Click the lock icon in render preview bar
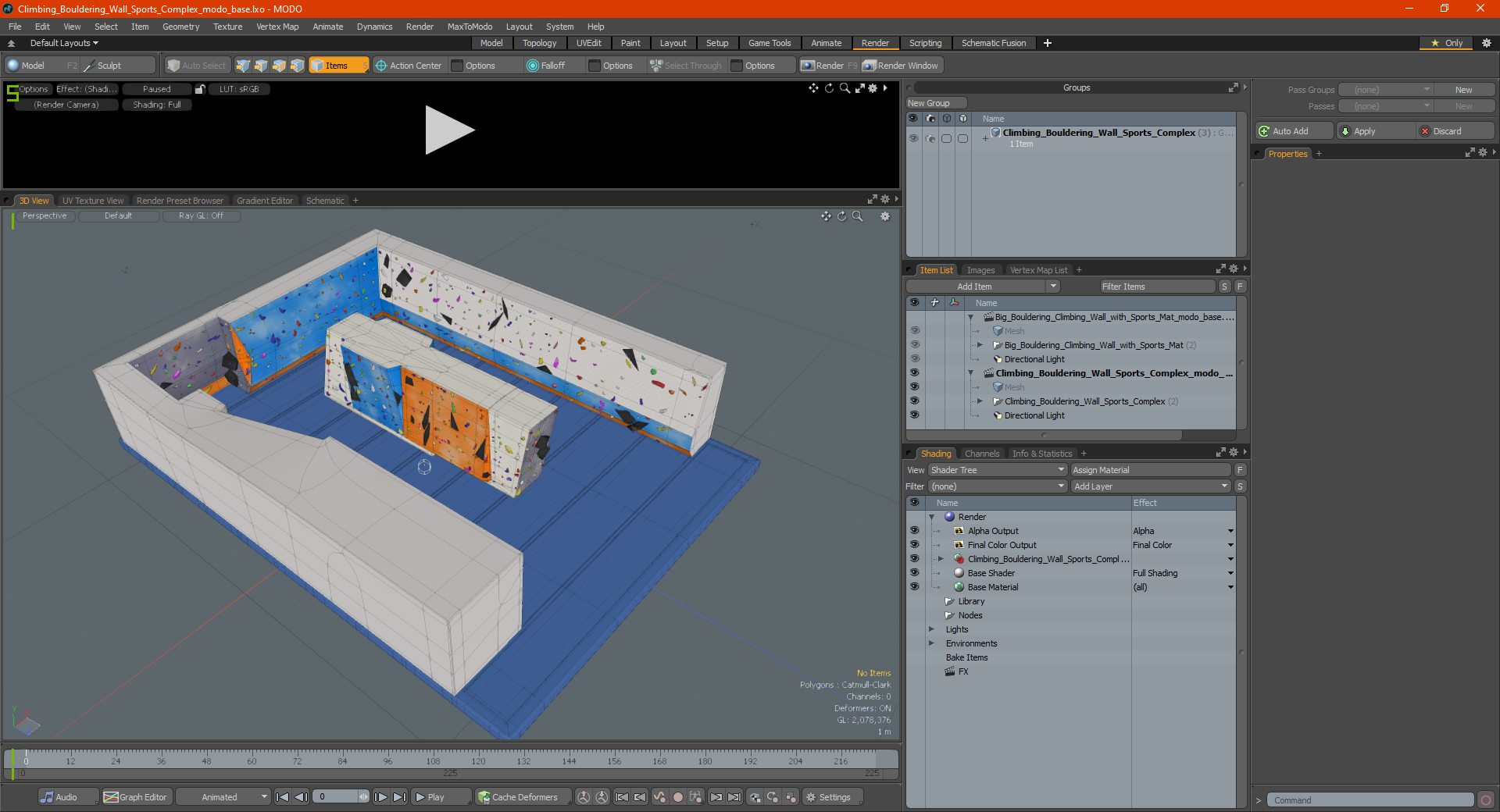 [x=200, y=89]
